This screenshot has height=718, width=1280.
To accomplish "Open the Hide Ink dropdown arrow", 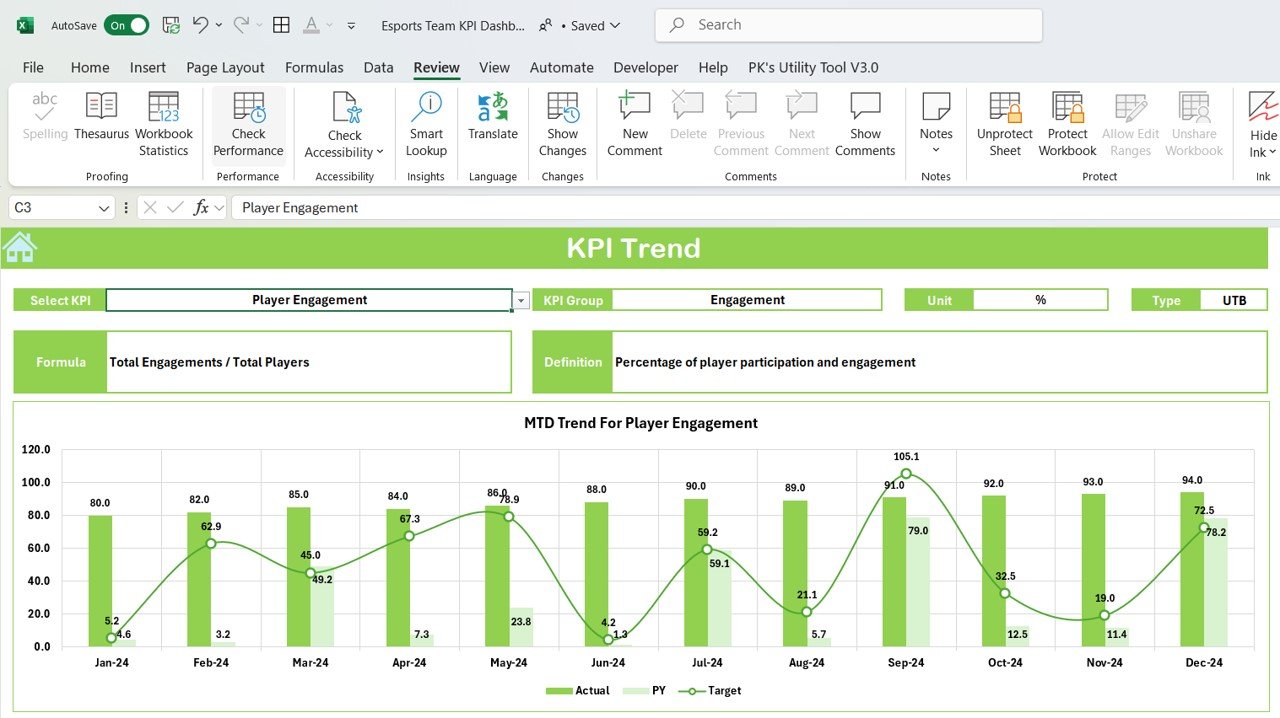I will tap(1272, 152).
